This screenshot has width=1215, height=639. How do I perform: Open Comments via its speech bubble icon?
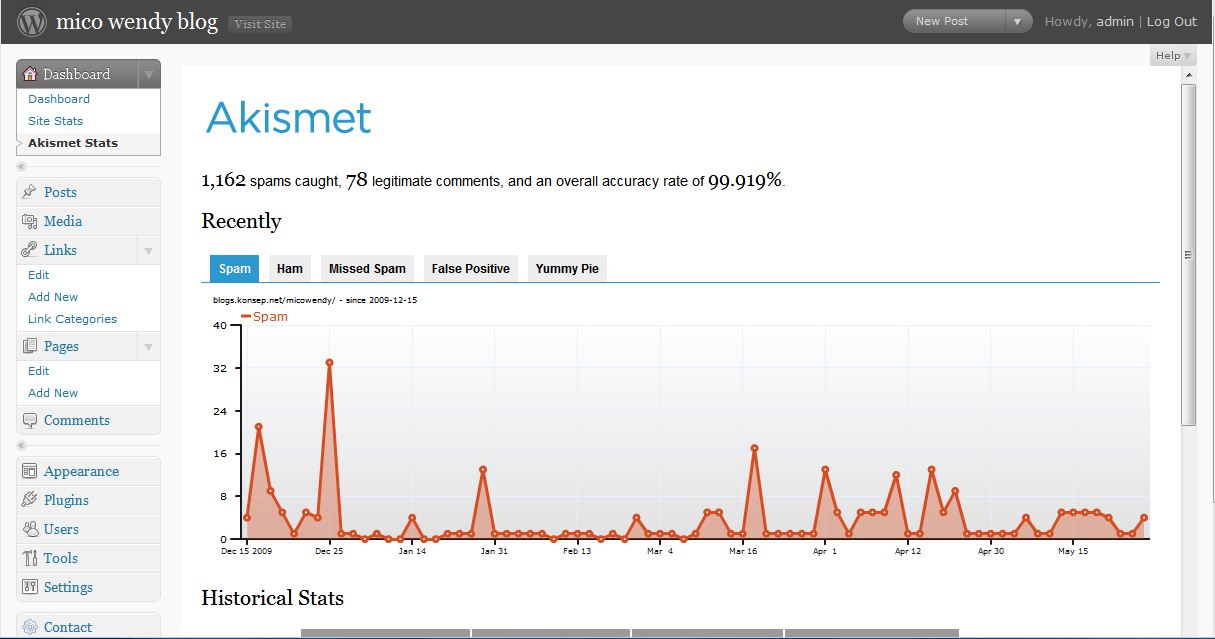click(x=29, y=420)
